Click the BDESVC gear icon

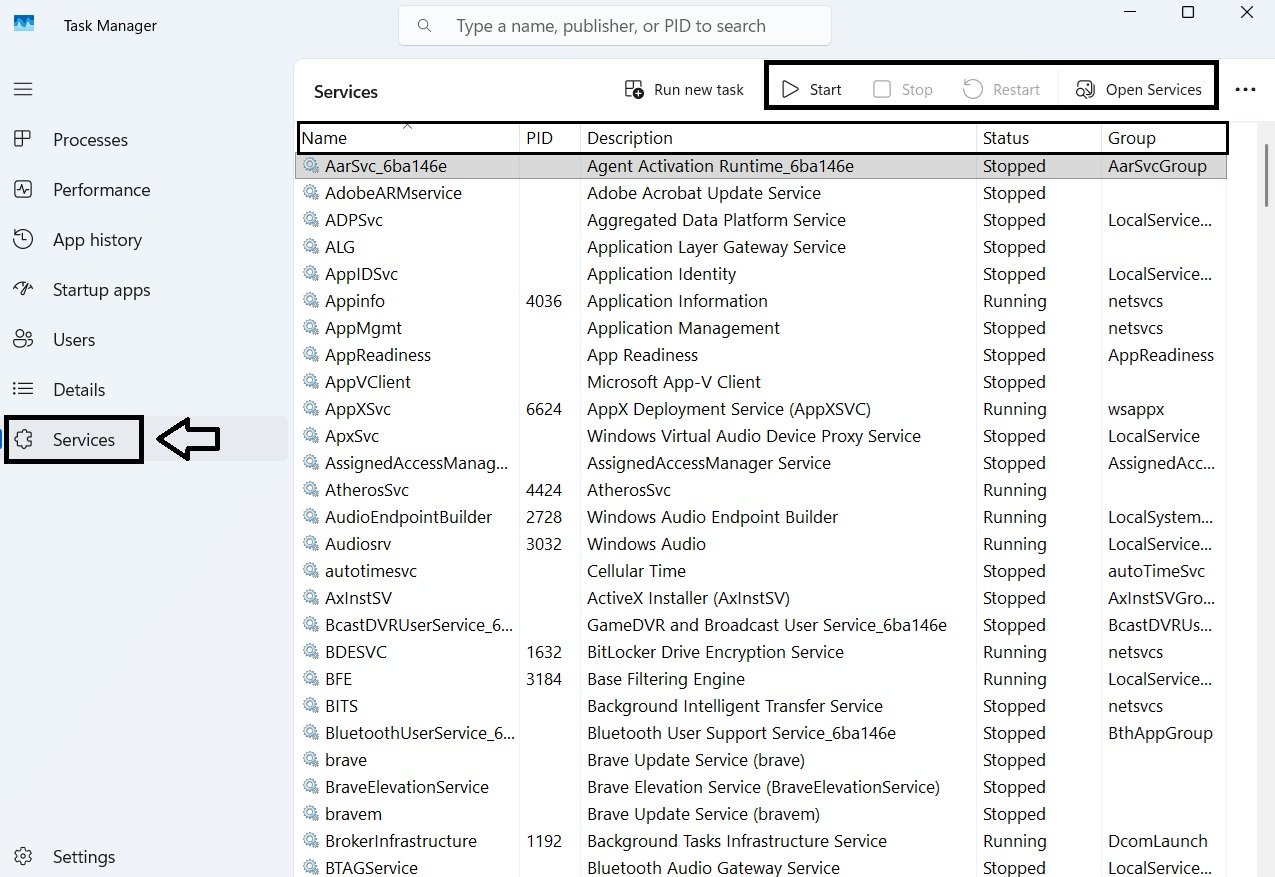(x=311, y=652)
